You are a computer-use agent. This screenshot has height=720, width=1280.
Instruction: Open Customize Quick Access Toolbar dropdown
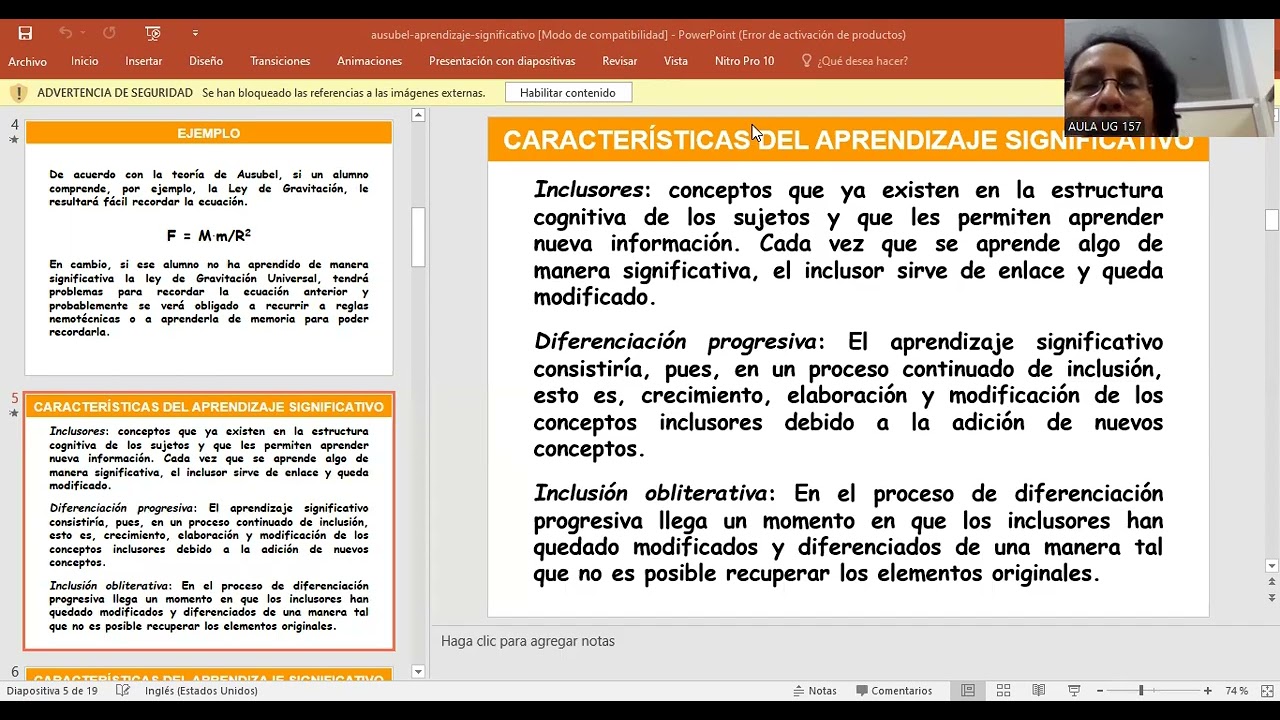click(x=195, y=33)
